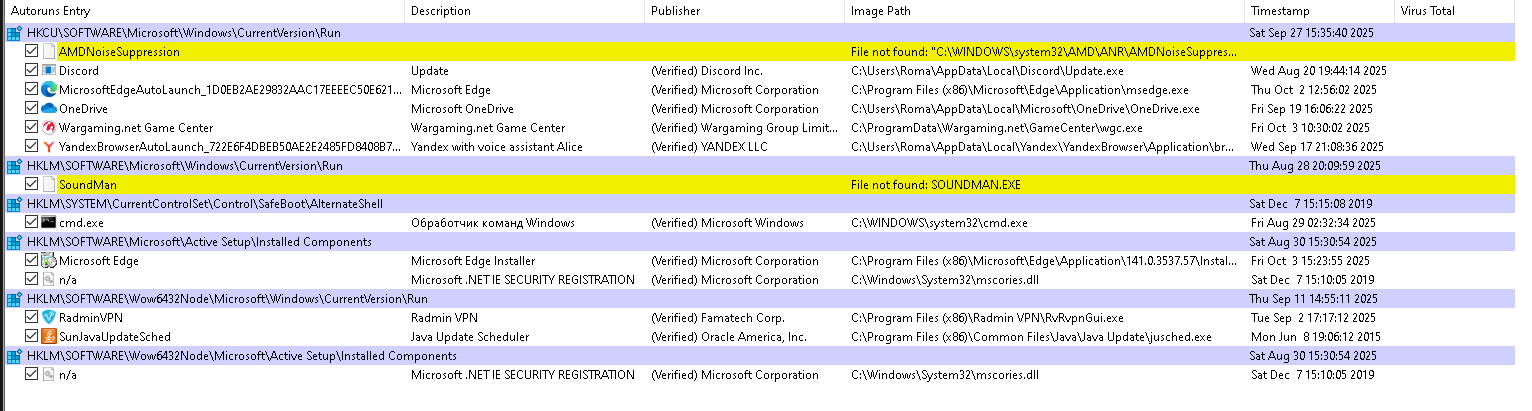Viewport: 1532px width, 411px height.
Task: Click 'C:\WINDOWS\system32\cmd.exe' image path
Action: click(x=939, y=223)
